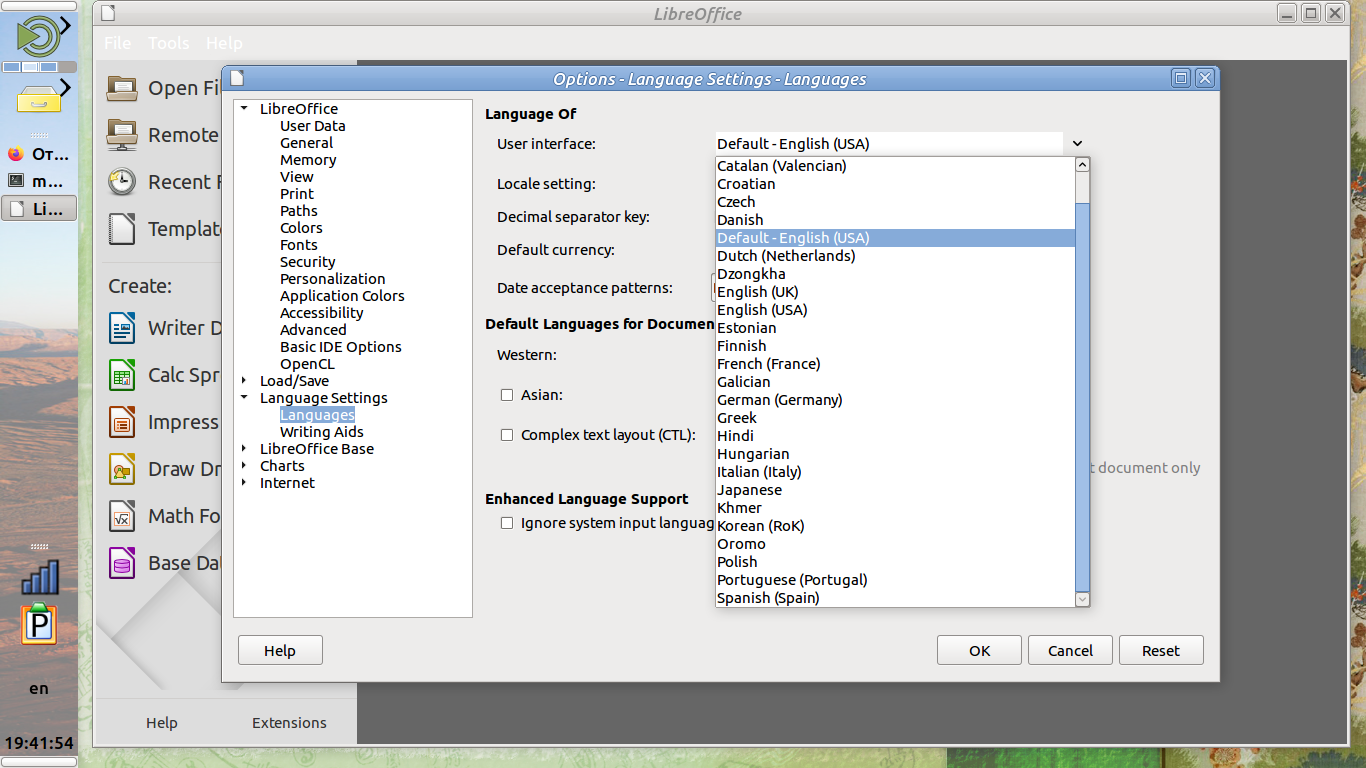Open the File menu
The width and height of the screenshot is (1366, 768).
pyautogui.click(x=118, y=43)
